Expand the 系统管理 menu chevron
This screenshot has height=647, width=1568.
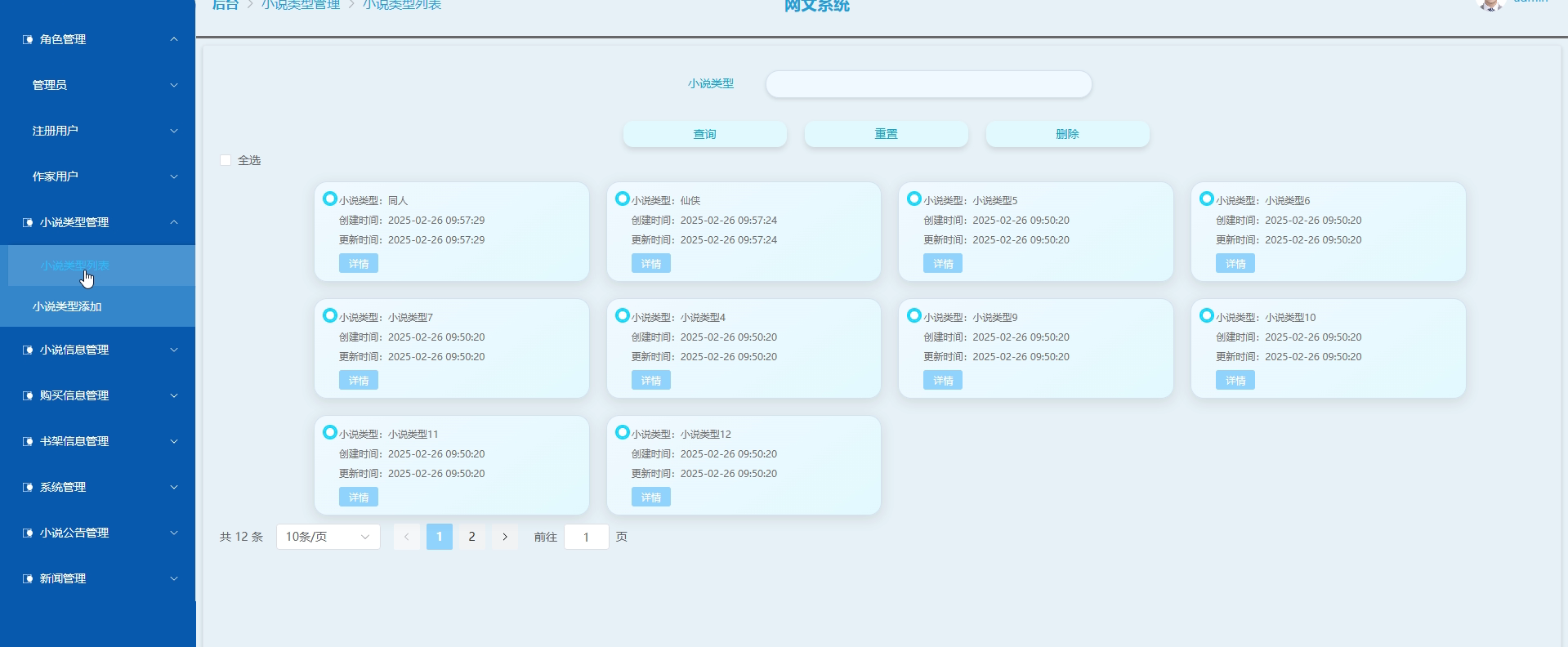(174, 487)
